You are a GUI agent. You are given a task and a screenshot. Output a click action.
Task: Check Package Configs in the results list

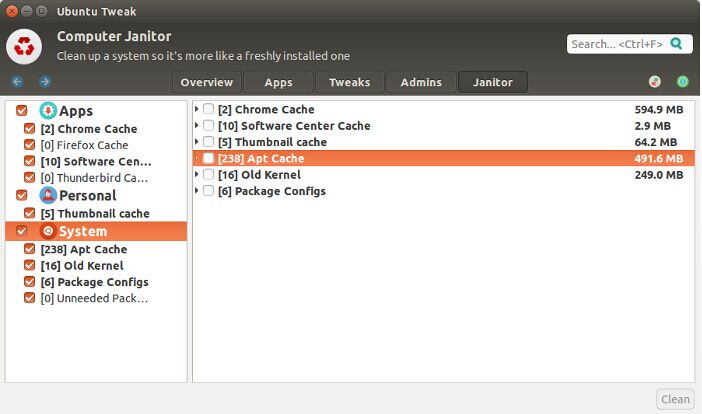(208, 191)
